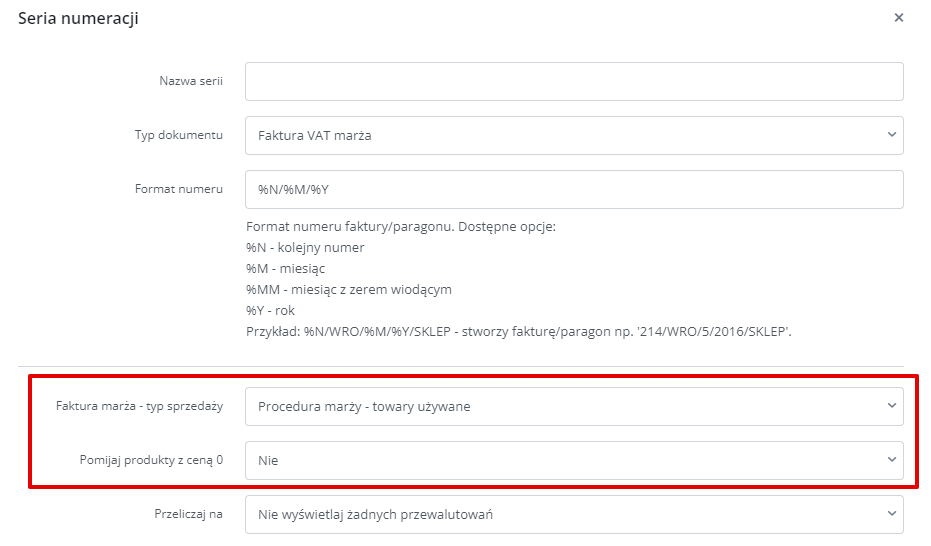This screenshot has width=931, height=546.
Task: Click the Nazwa serii label
Action: [191, 81]
